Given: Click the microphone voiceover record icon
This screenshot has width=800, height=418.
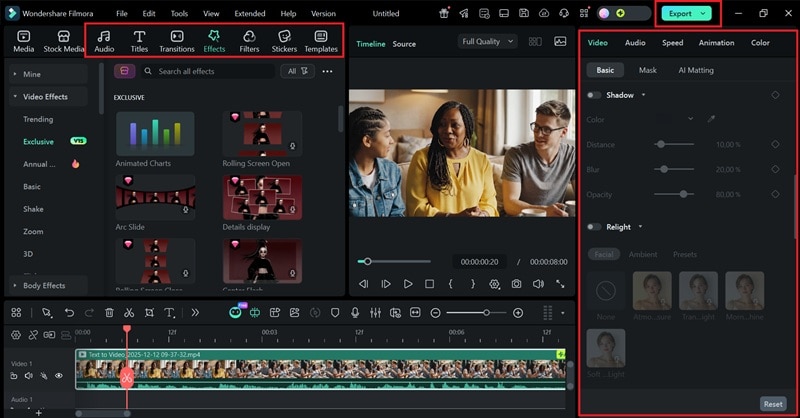Looking at the screenshot, I should tap(355, 313).
